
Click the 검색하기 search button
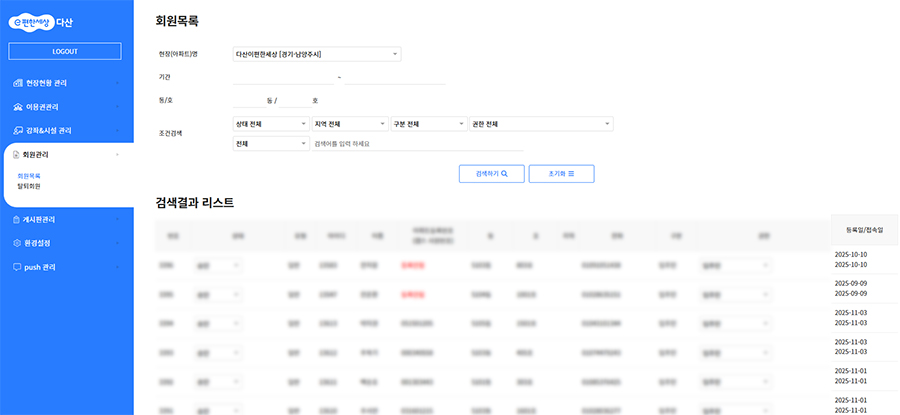491,173
